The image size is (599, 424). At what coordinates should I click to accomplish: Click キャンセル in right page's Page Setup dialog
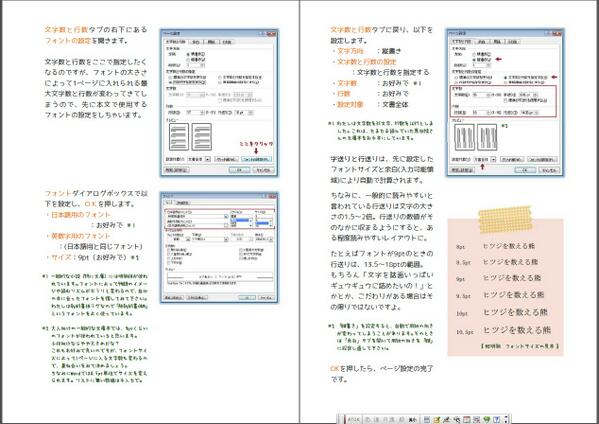(x=549, y=170)
